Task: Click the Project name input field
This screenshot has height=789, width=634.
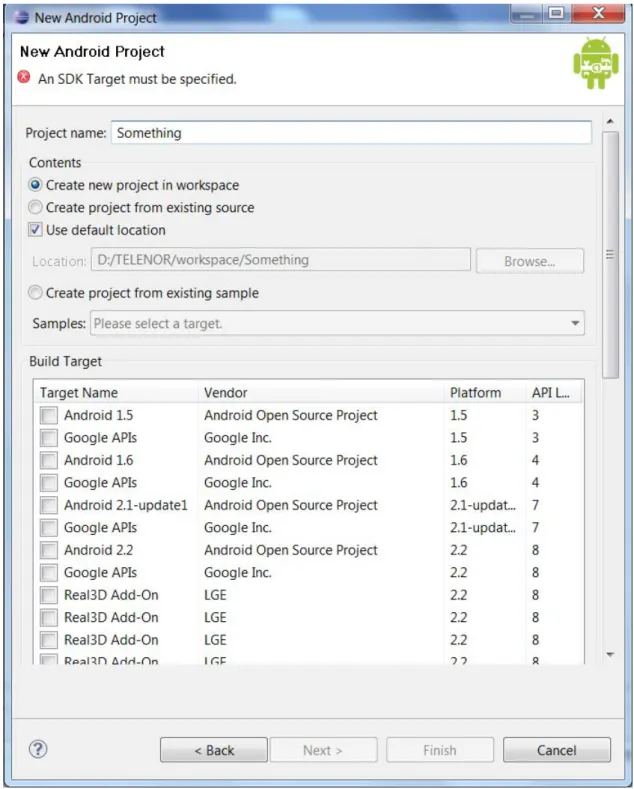Action: [351, 133]
